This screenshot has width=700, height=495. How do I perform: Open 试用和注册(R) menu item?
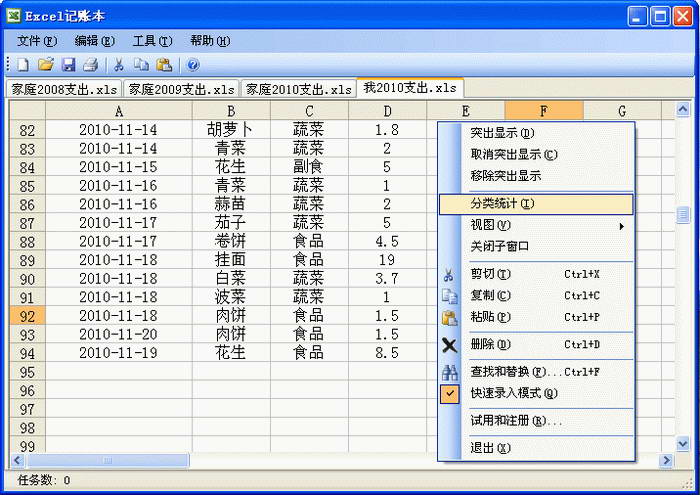[536, 421]
